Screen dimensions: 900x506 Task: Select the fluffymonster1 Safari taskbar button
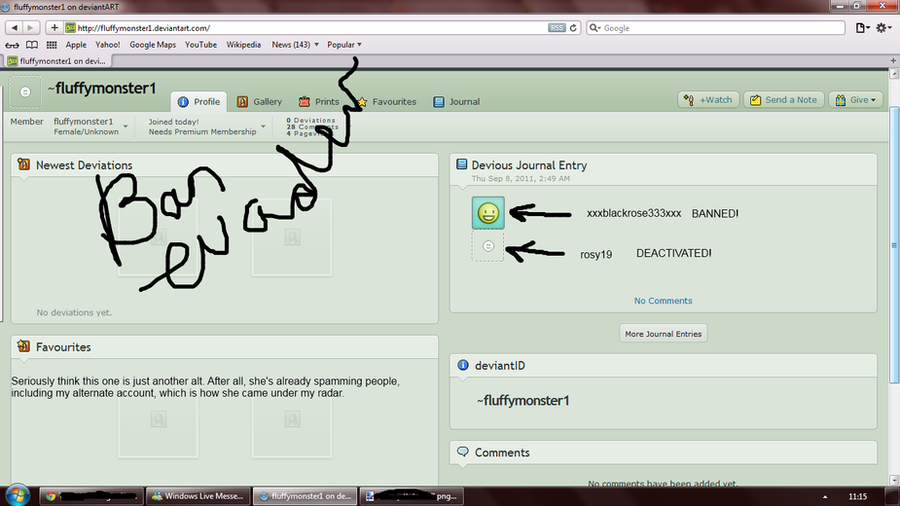pos(305,496)
